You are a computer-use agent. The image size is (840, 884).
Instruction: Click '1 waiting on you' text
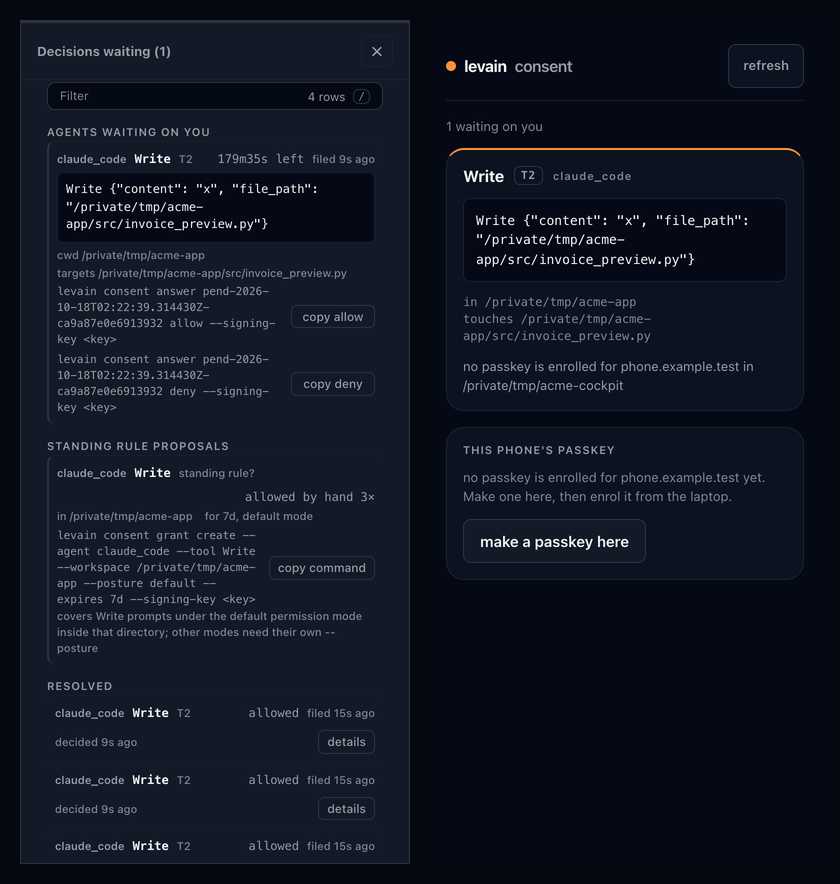[x=494, y=126]
